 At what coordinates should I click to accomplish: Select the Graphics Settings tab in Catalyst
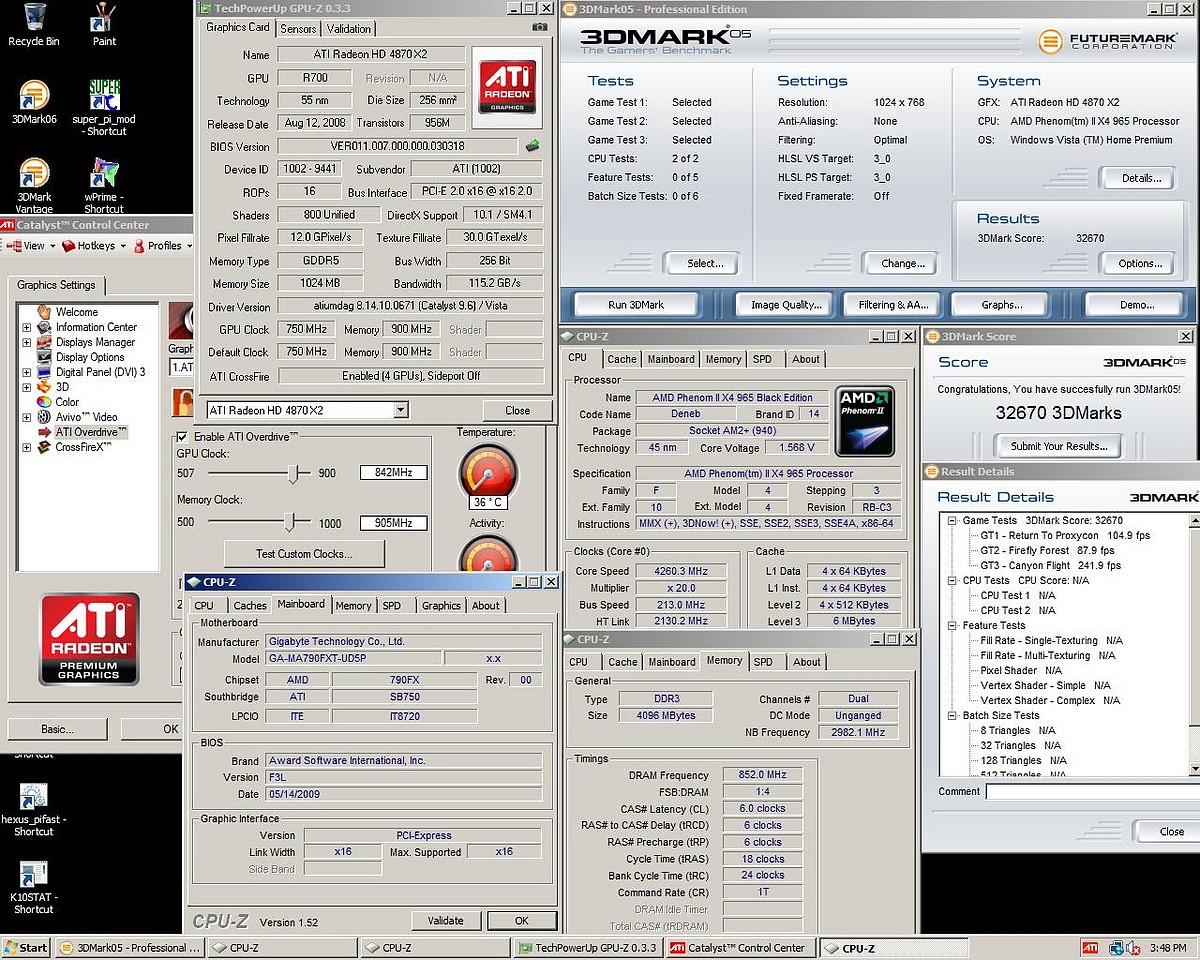(56, 285)
